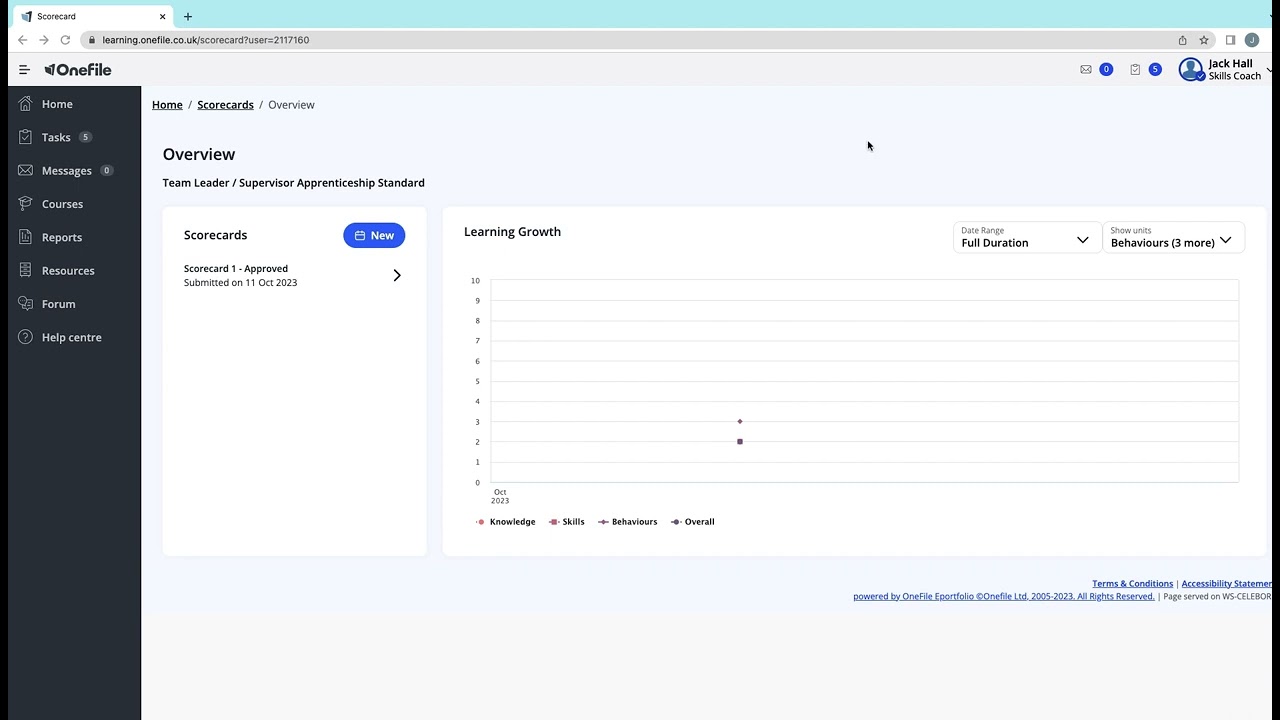
Task: Click the OneFile logo
Action: coord(78,70)
